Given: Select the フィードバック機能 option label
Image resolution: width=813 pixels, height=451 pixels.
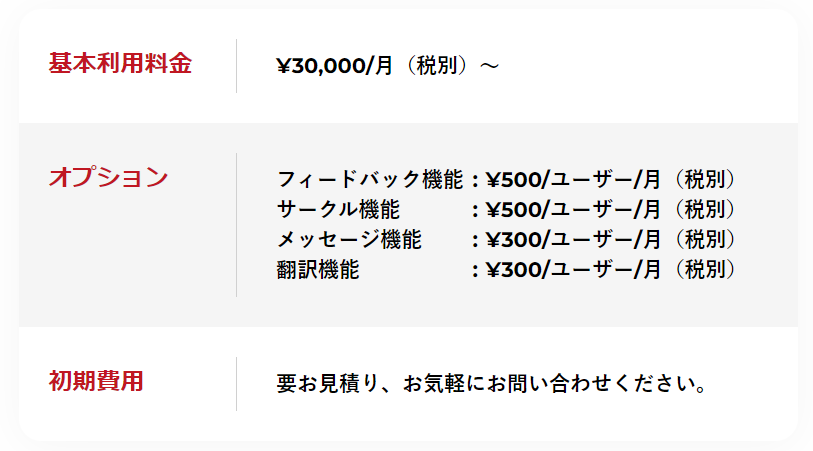Looking at the screenshot, I should coord(369,180).
